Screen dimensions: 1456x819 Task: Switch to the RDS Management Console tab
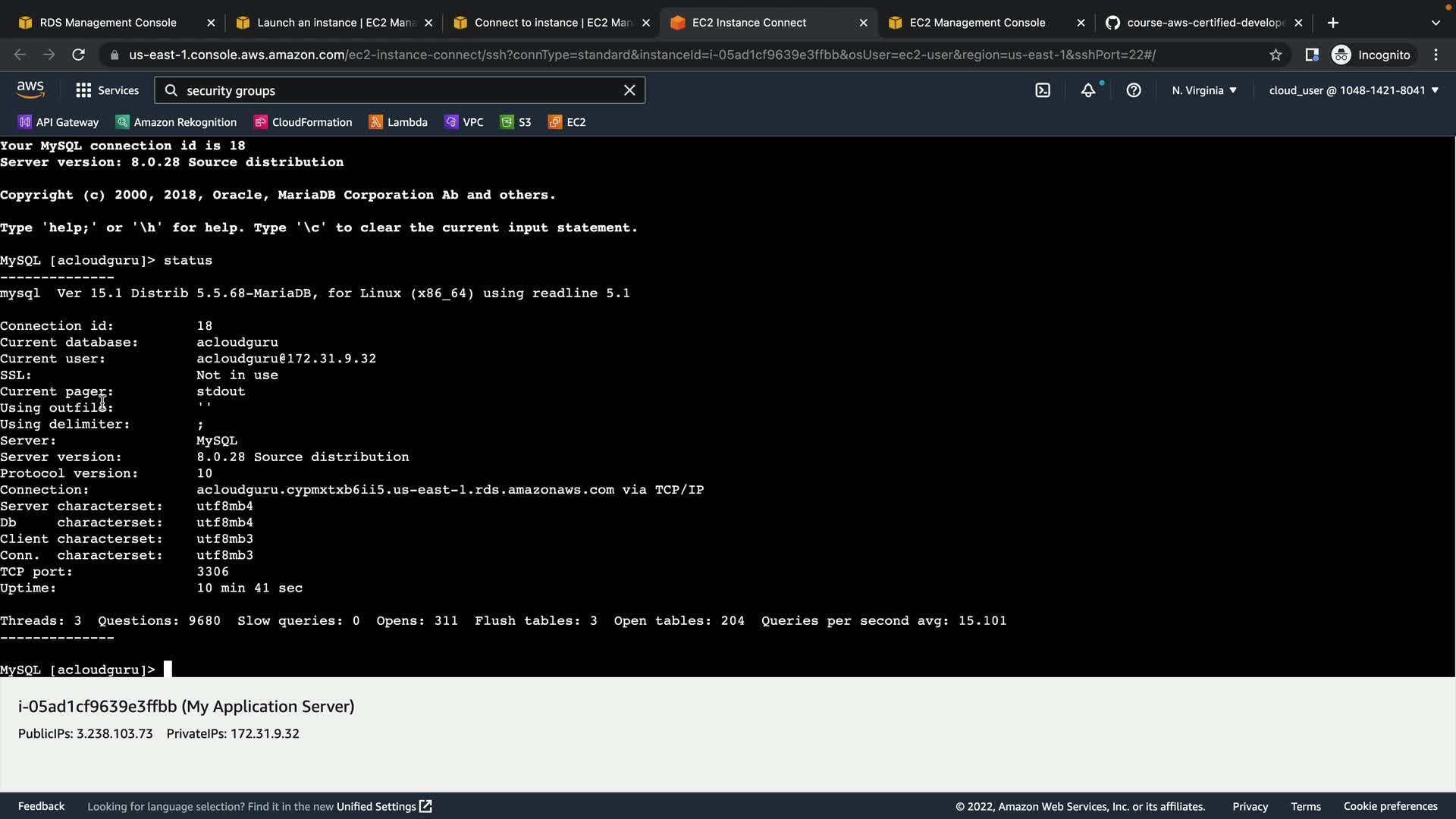click(x=108, y=23)
